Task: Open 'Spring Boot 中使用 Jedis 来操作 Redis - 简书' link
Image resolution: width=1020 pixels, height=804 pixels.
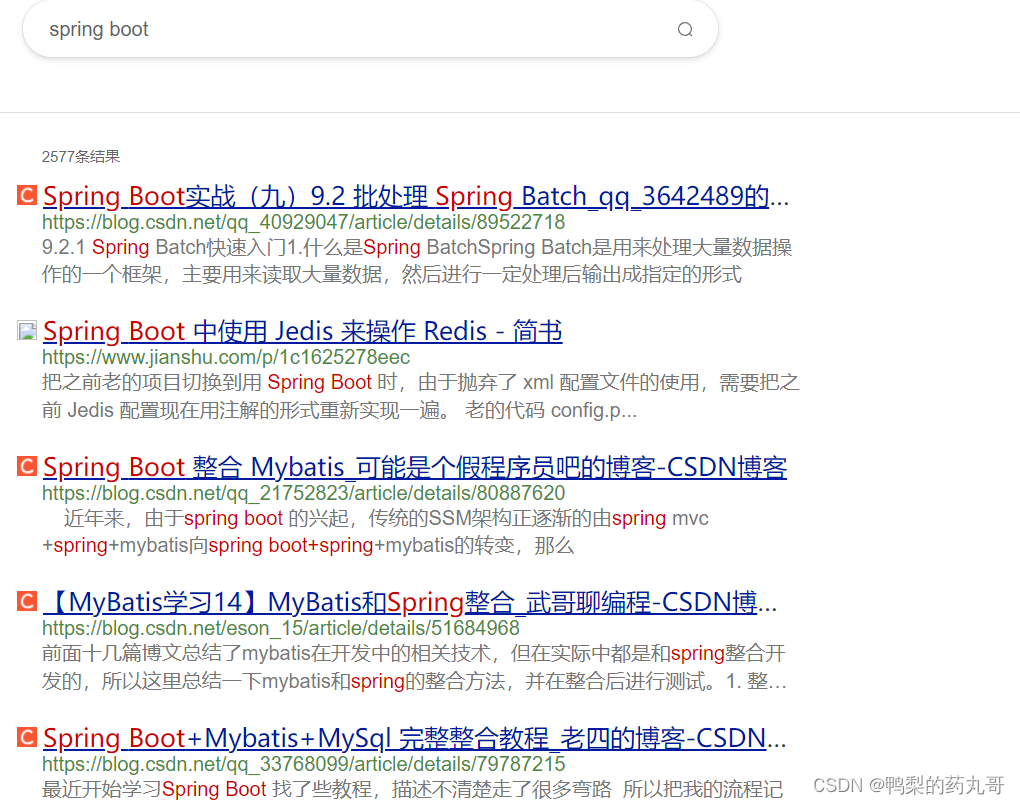Action: coord(302,331)
